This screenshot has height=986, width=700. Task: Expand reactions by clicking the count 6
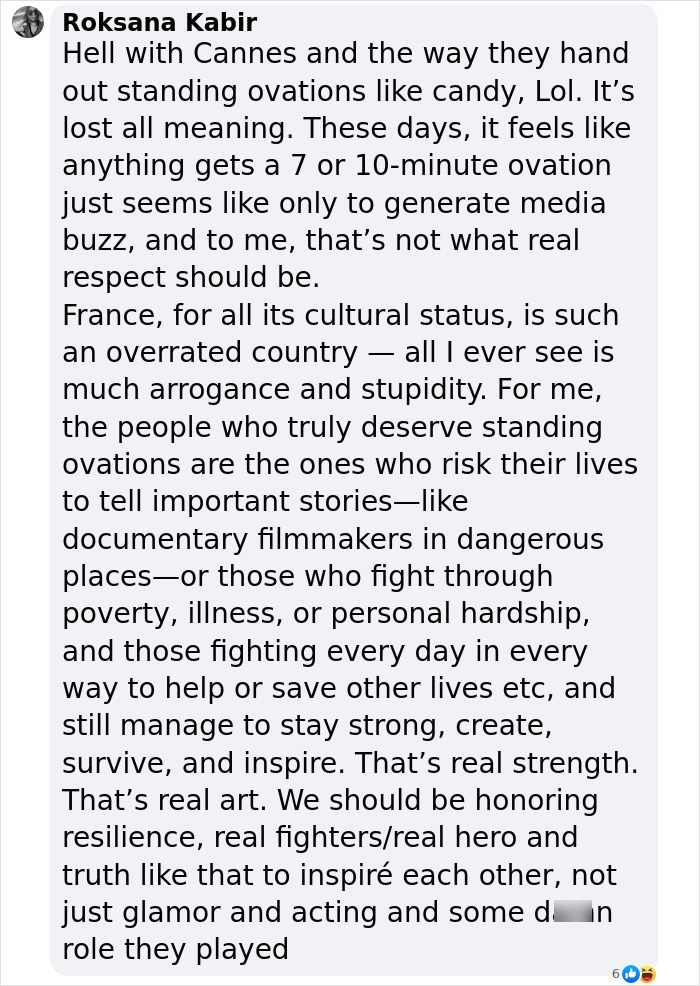(x=617, y=973)
